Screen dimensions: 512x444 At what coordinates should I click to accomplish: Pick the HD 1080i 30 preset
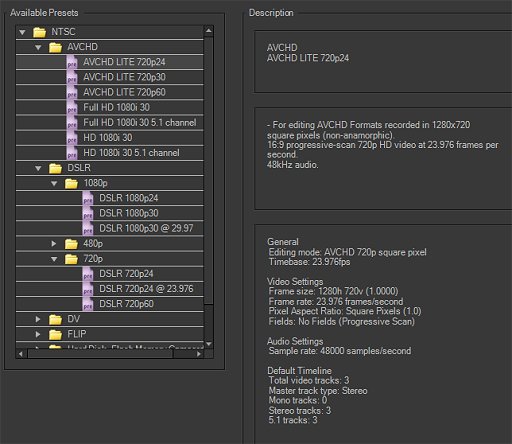(x=108, y=138)
